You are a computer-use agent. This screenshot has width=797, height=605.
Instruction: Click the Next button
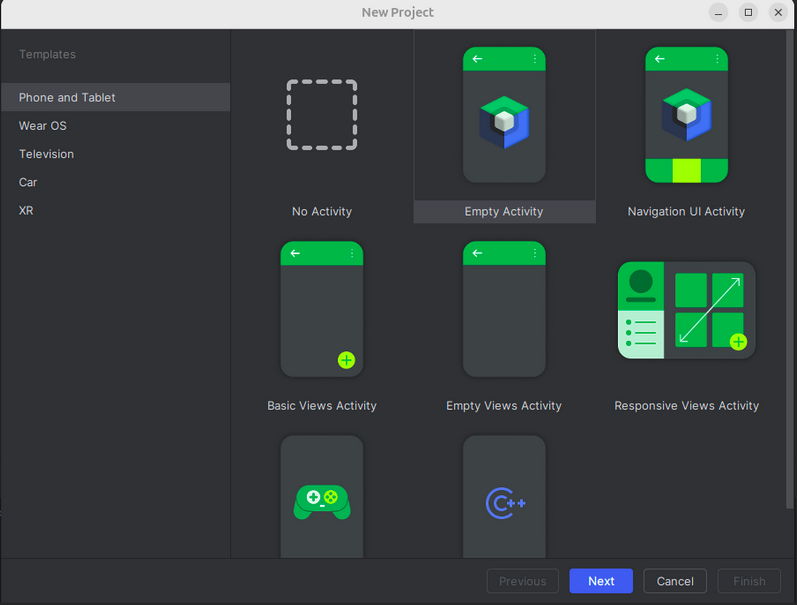tap(601, 581)
